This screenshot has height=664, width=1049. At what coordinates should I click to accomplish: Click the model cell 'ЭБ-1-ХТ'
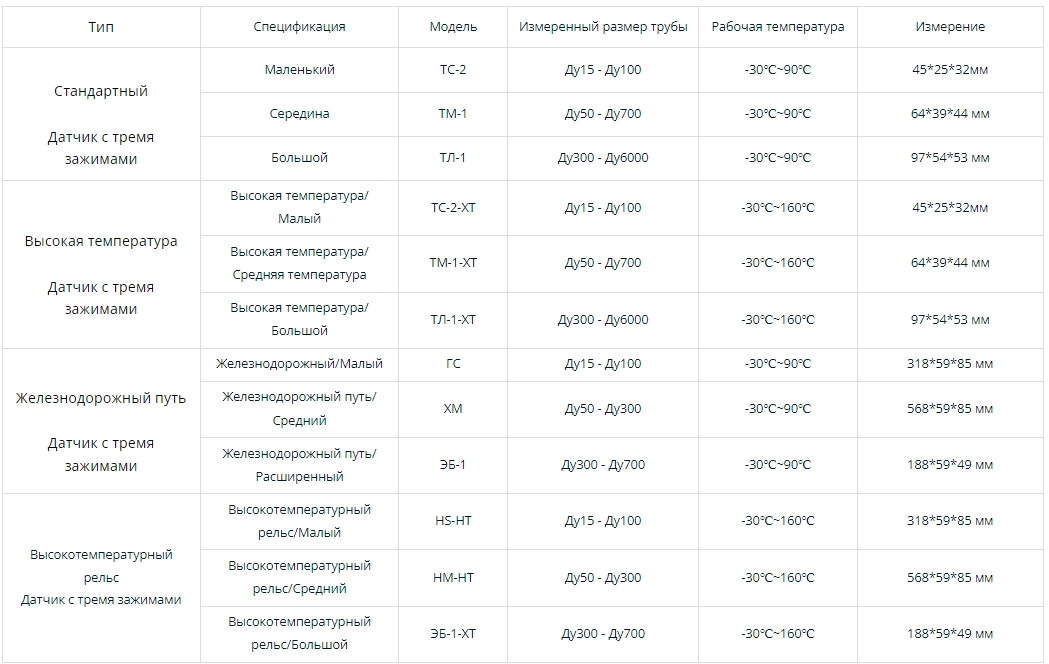[x=453, y=633]
